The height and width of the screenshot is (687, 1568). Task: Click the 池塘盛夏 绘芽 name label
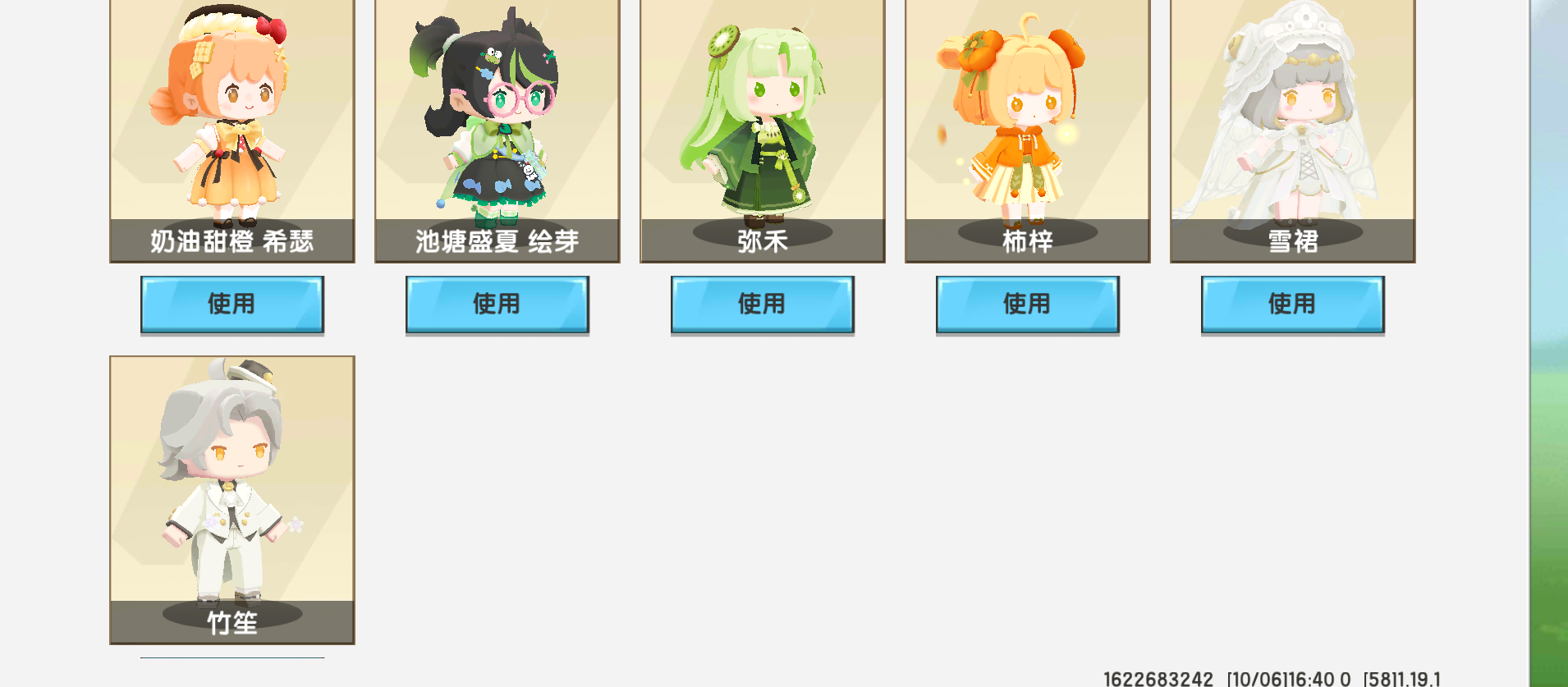click(497, 241)
